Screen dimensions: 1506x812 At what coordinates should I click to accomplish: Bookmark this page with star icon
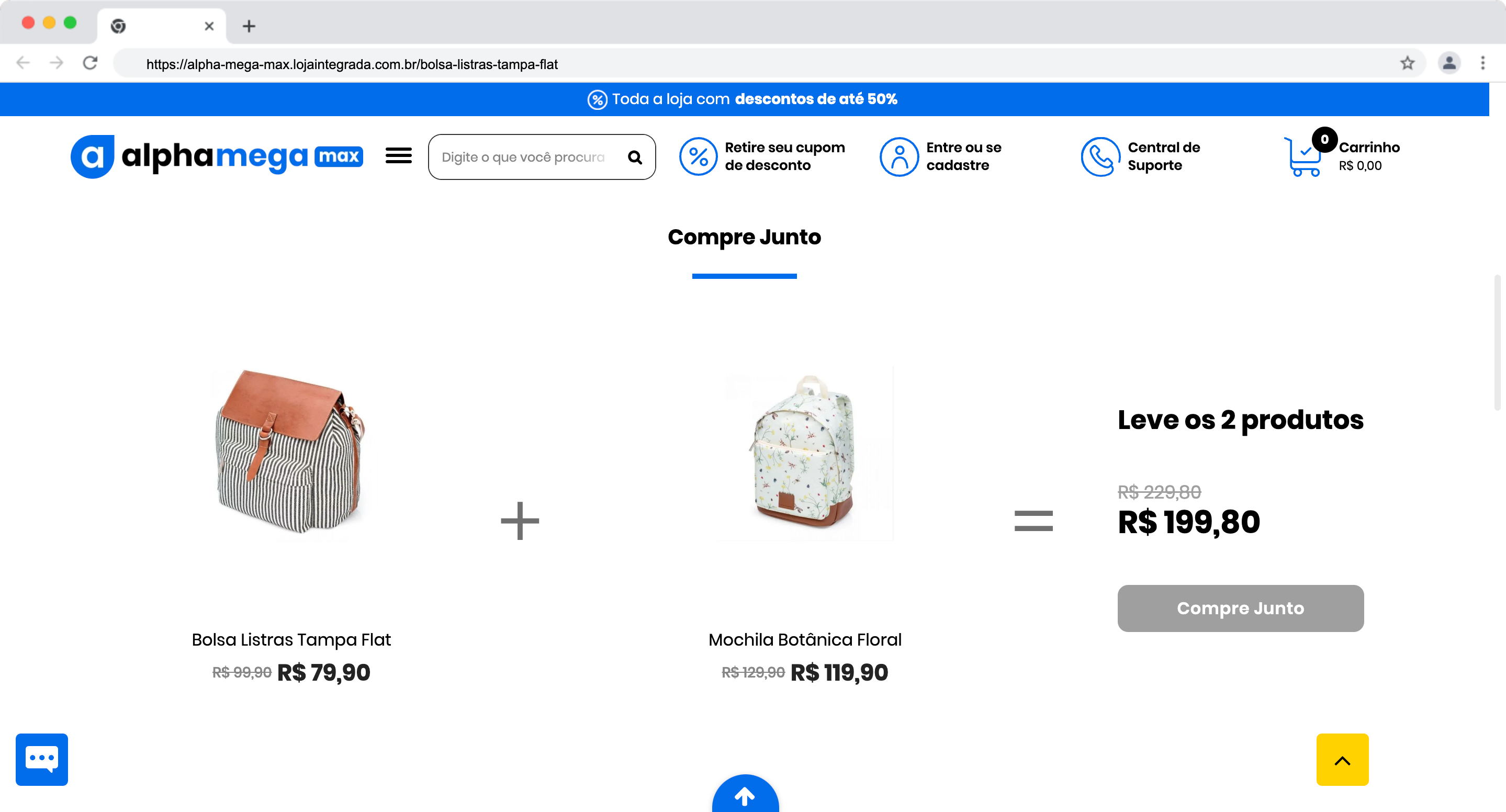[x=1407, y=63]
